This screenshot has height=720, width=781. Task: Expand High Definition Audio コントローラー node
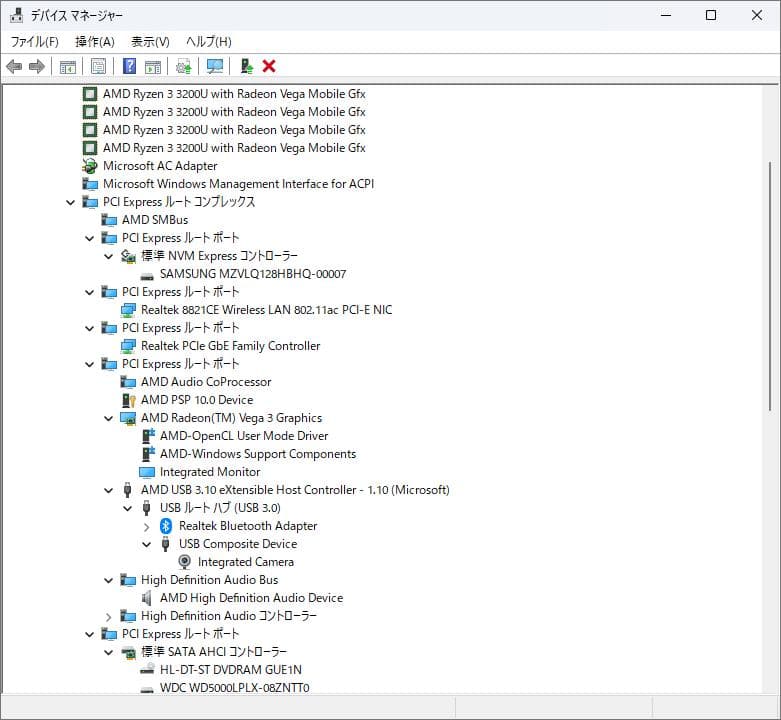(109, 616)
